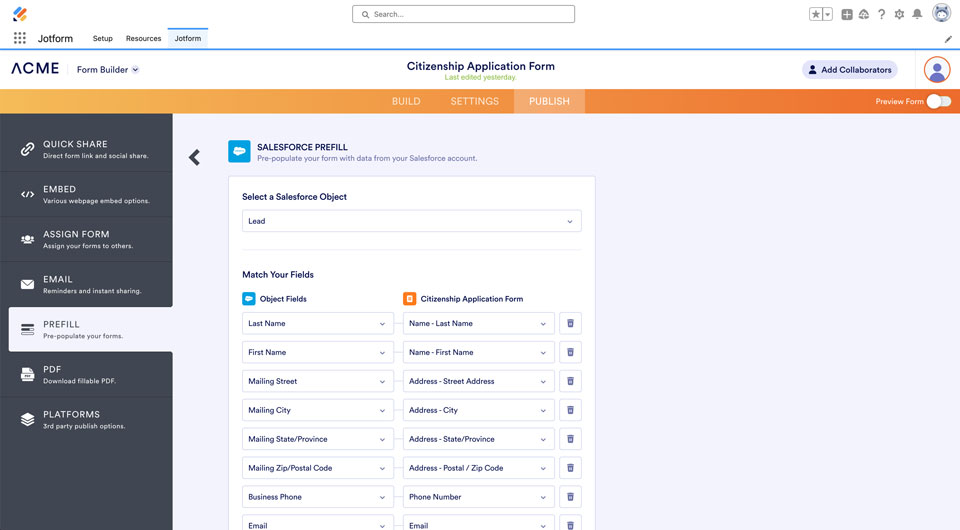Click the astronaut user avatar in header
960x530 pixels.
click(941, 13)
